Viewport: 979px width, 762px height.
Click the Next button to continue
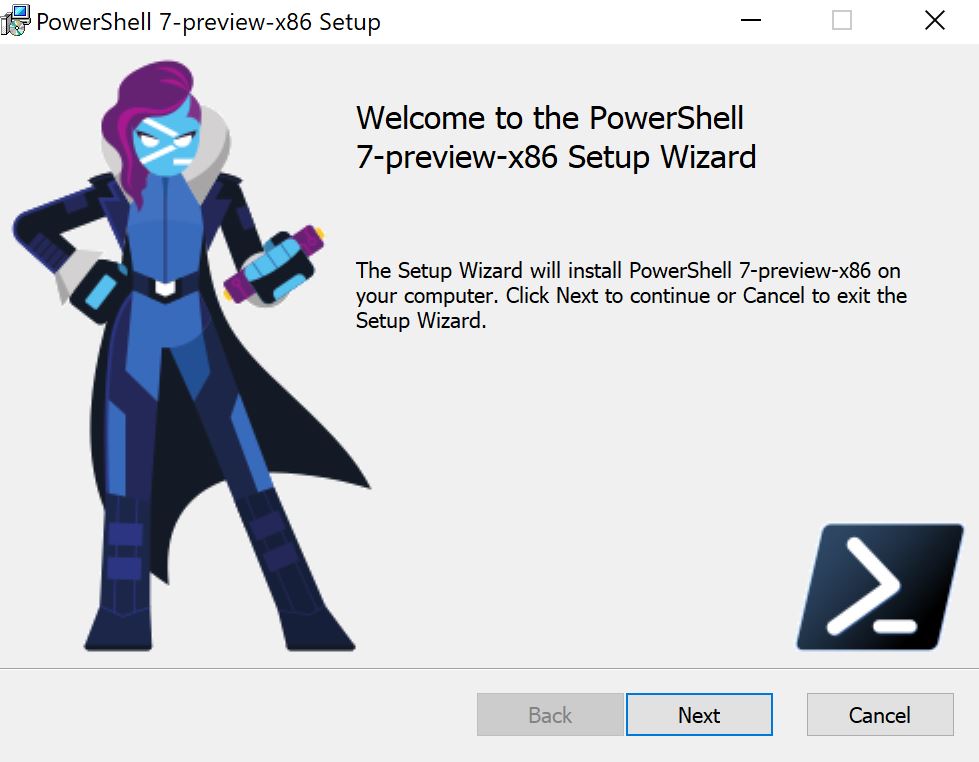(x=699, y=714)
